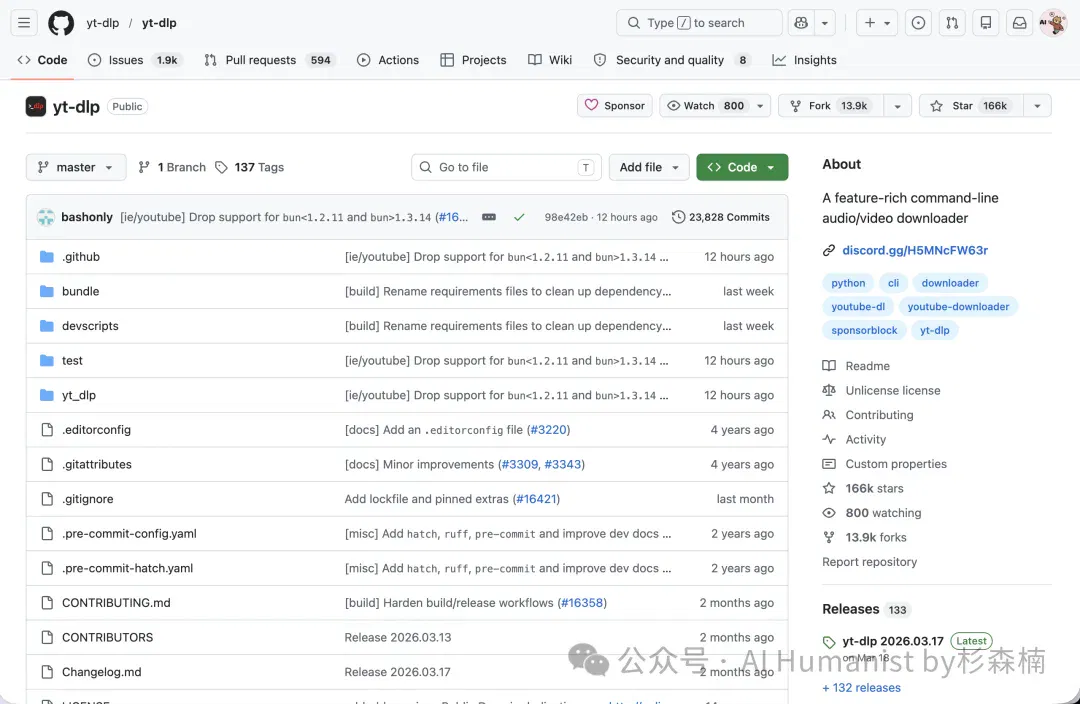
Task: Open the repositories icon in header
Action: pos(986,23)
